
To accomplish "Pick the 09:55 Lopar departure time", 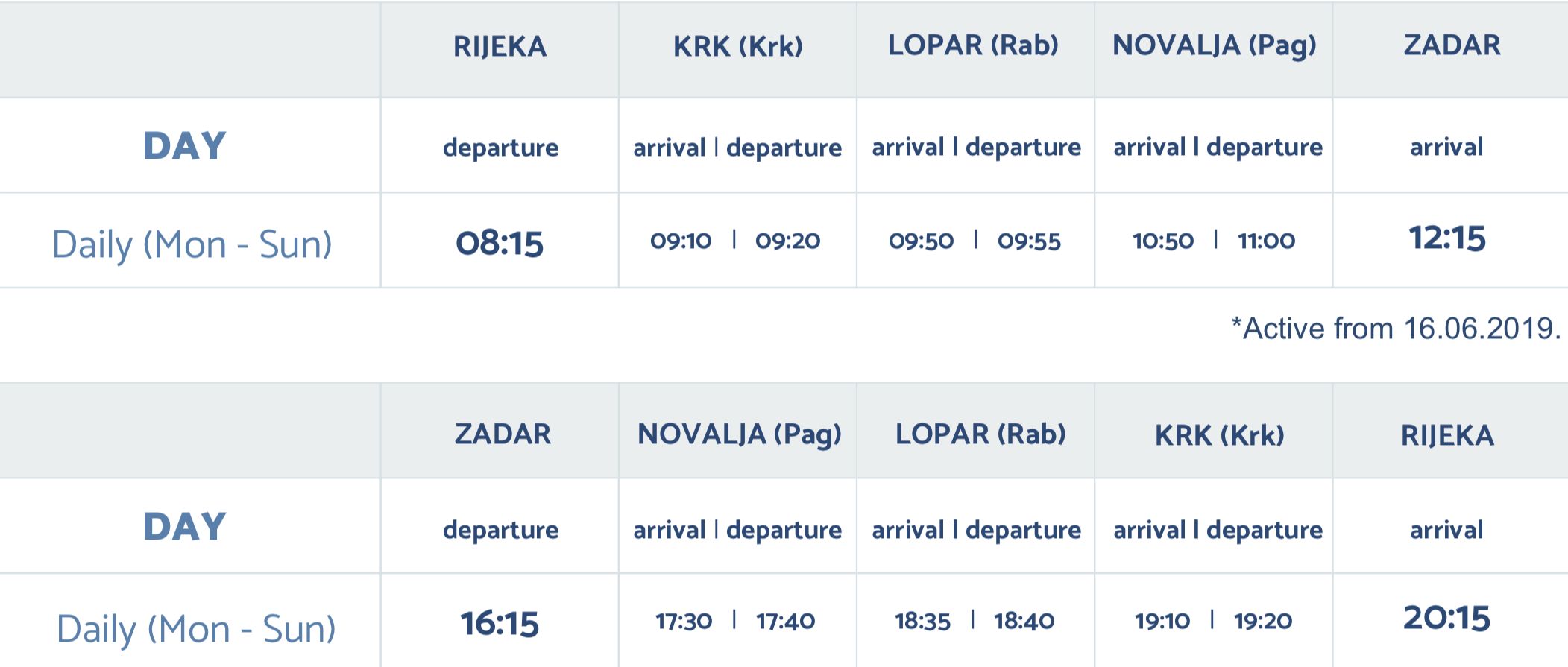I will (1029, 241).
